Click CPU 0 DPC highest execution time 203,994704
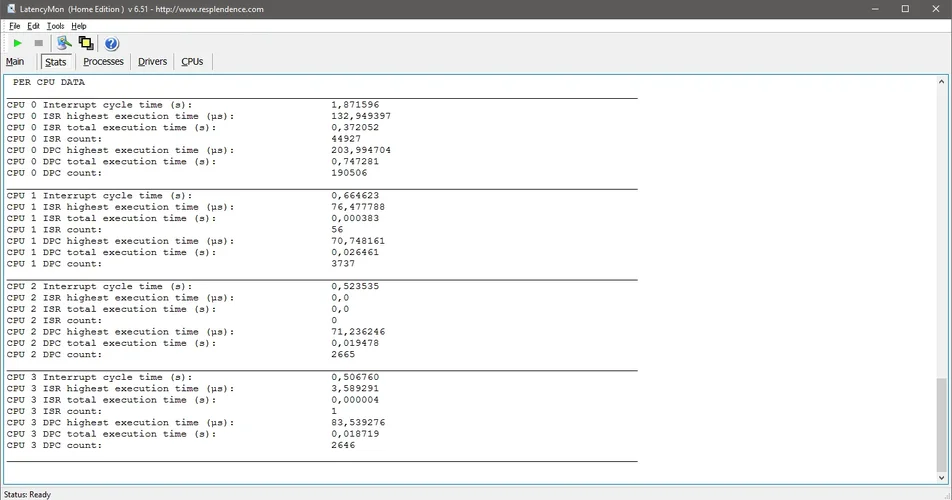 (x=361, y=150)
